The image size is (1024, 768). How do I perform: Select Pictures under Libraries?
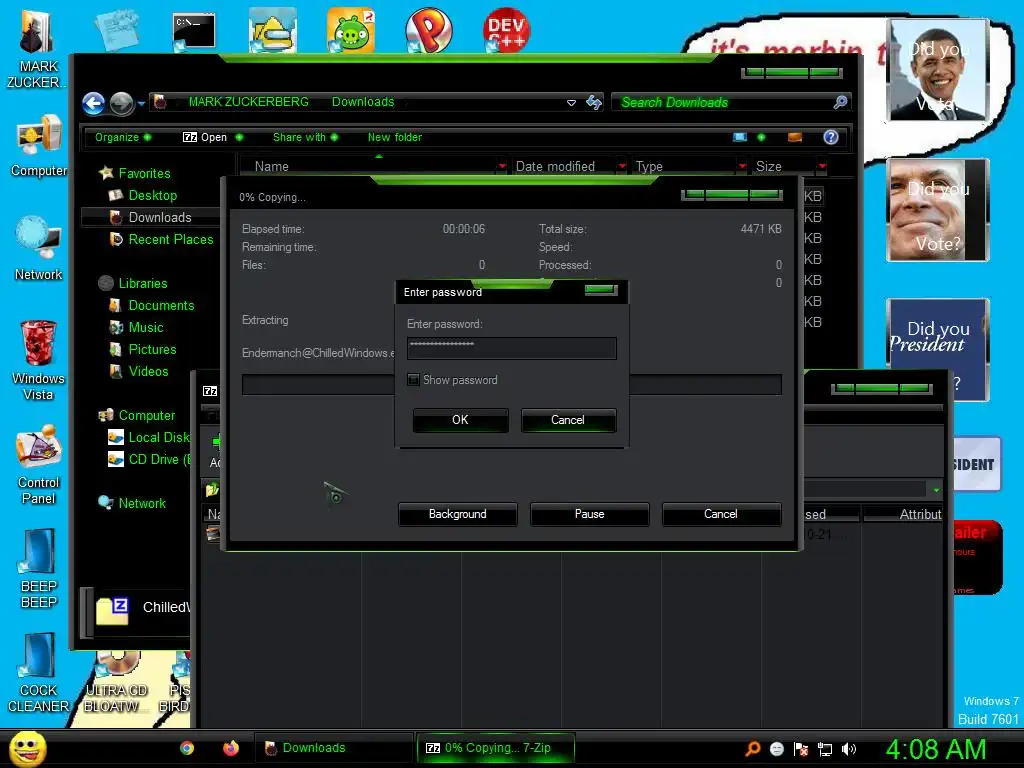pyautogui.click(x=152, y=349)
